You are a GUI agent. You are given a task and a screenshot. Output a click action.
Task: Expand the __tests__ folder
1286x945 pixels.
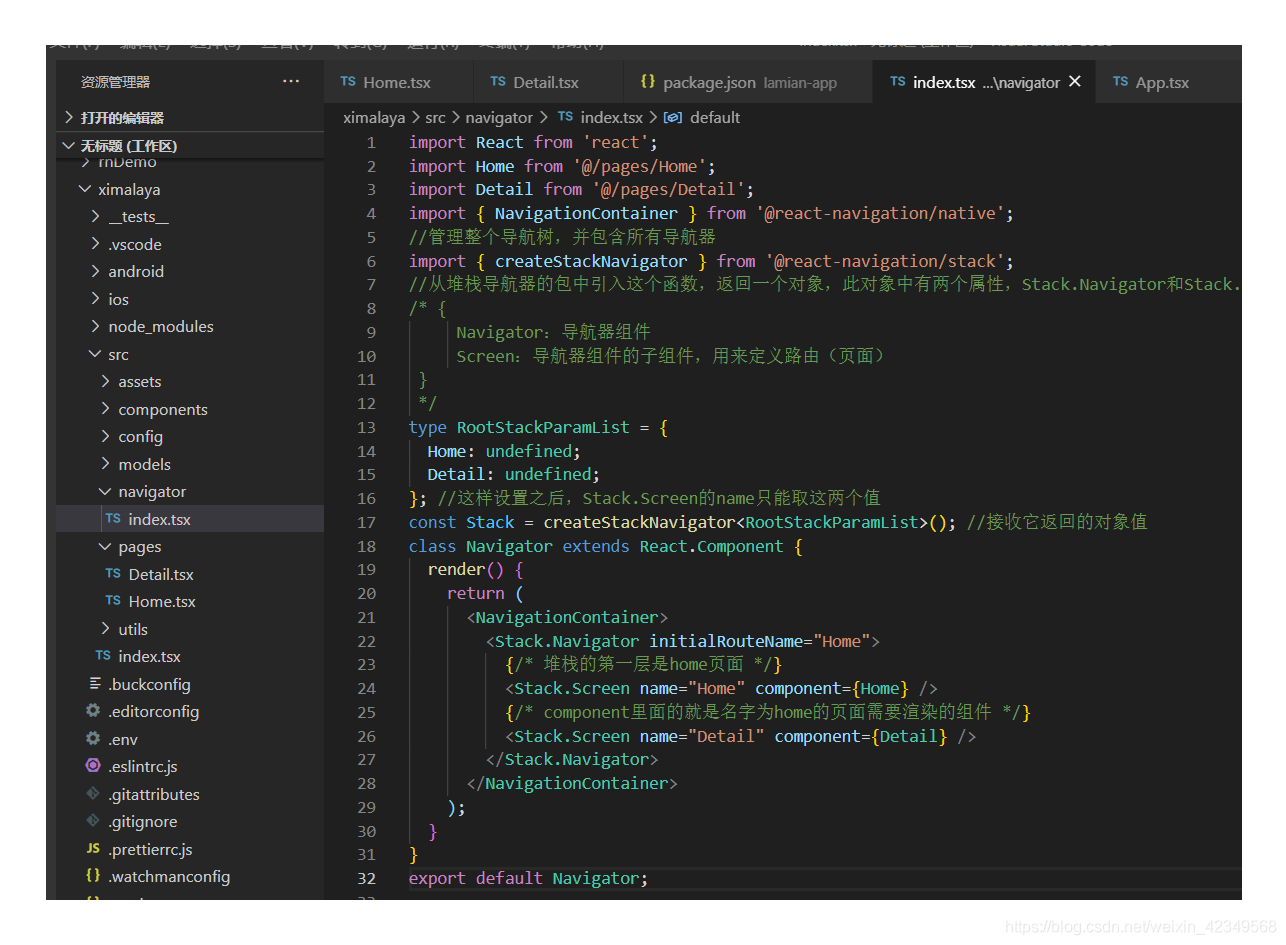190,217
